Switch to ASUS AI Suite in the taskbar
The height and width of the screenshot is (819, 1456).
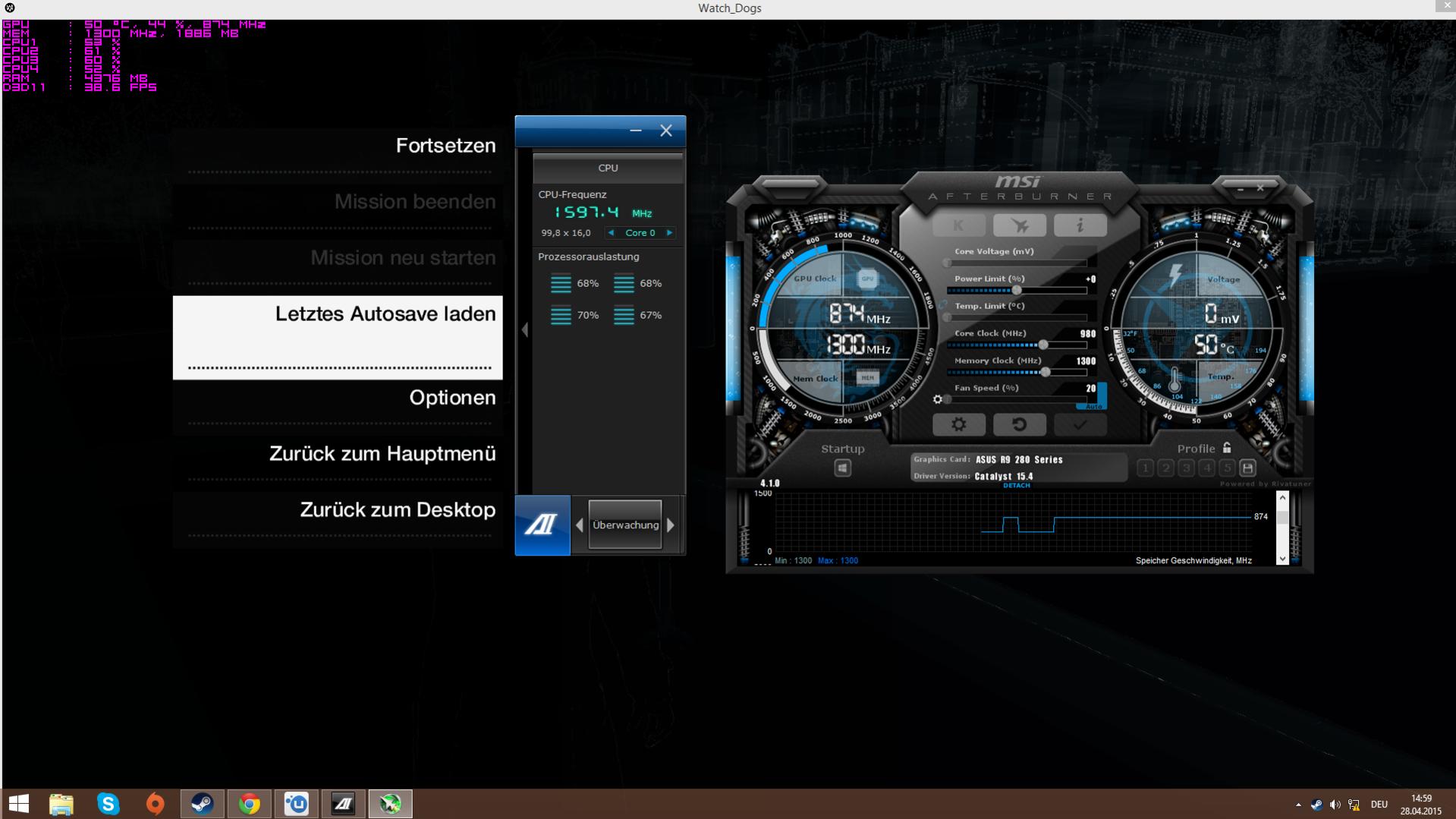[x=344, y=804]
